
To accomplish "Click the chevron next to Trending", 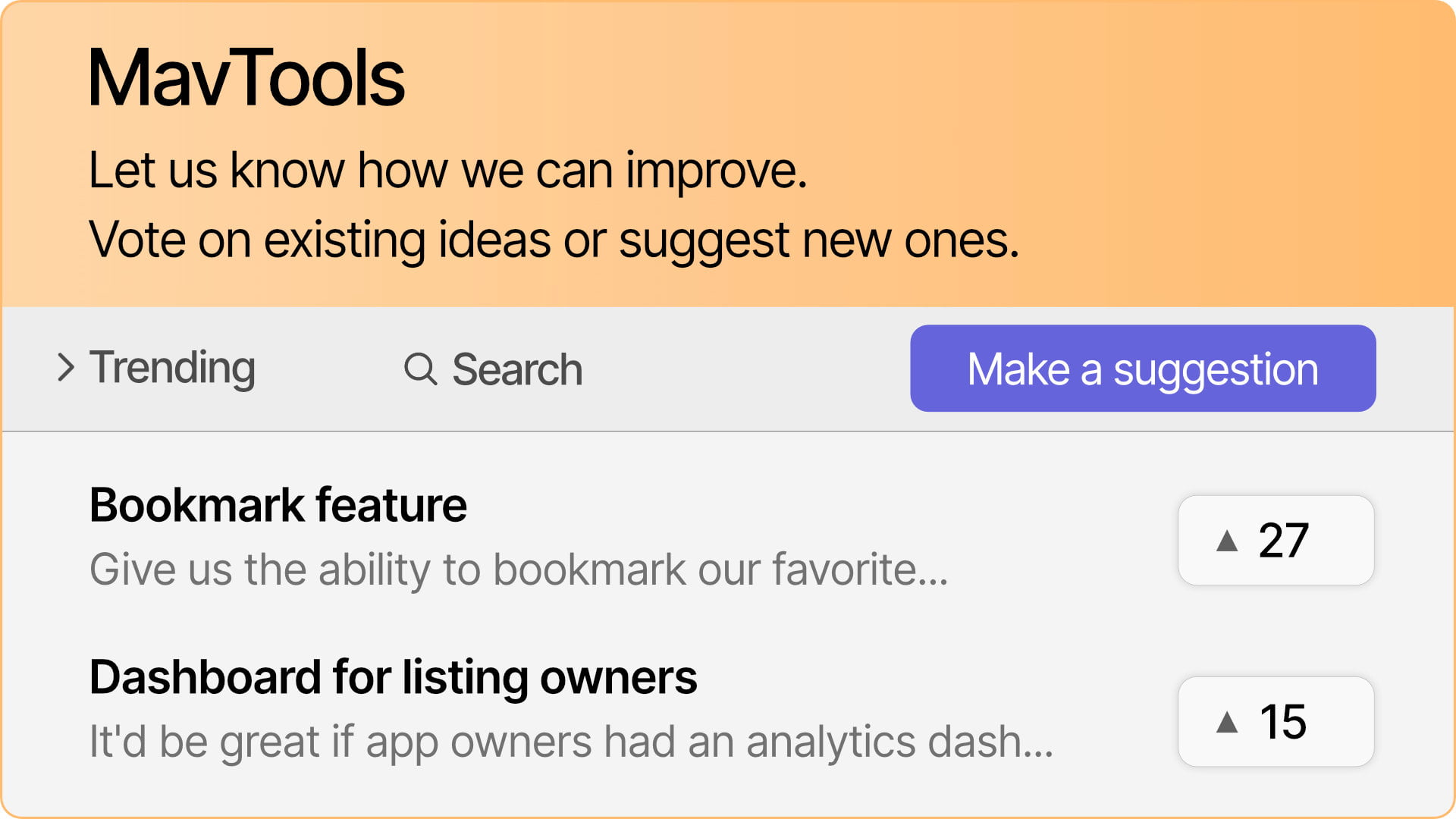I will (x=67, y=369).
